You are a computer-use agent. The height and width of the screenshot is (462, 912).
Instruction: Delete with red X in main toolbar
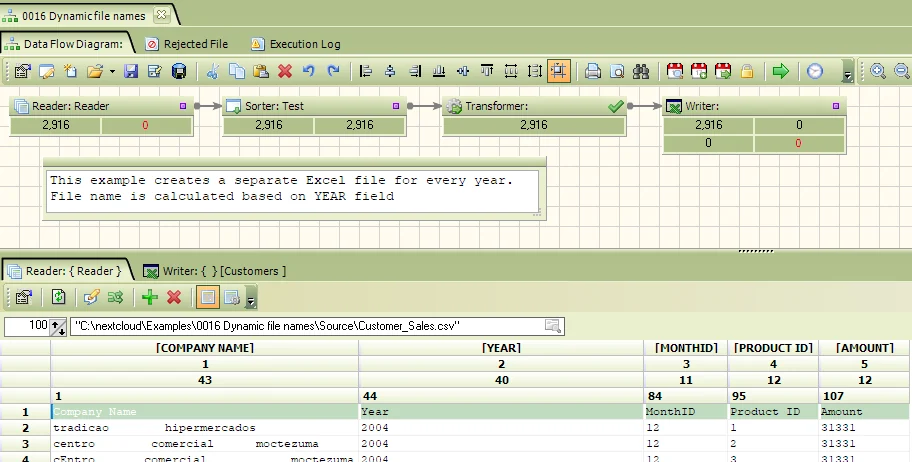point(285,71)
